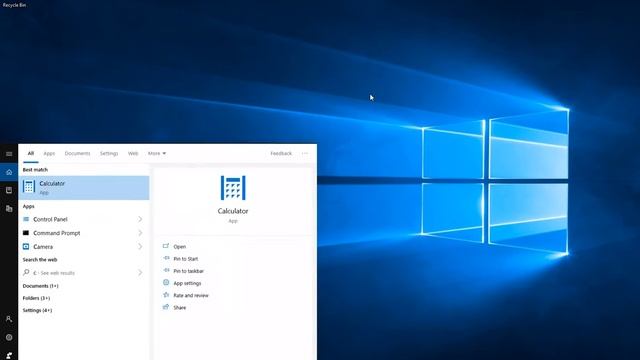Click the Pin to Start pin icon
Viewport: 640px width, 360px height.
(x=166, y=258)
